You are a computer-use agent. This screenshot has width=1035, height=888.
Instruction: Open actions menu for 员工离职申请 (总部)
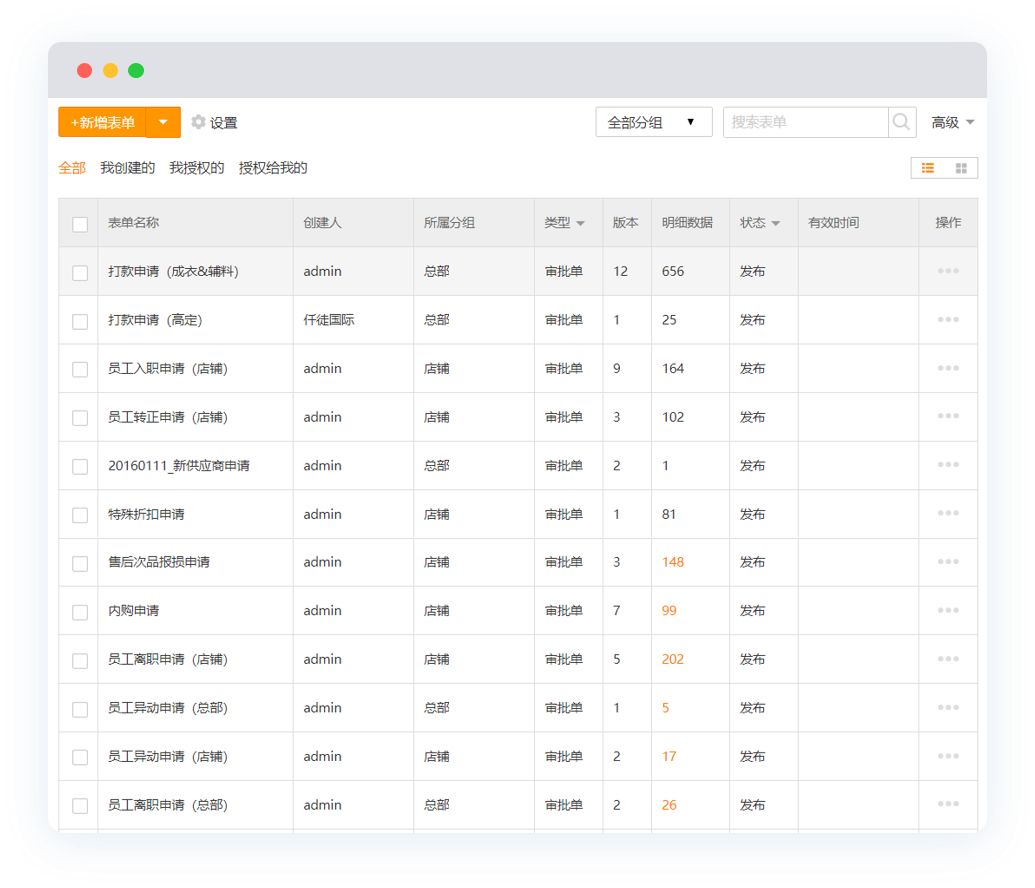click(948, 804)
